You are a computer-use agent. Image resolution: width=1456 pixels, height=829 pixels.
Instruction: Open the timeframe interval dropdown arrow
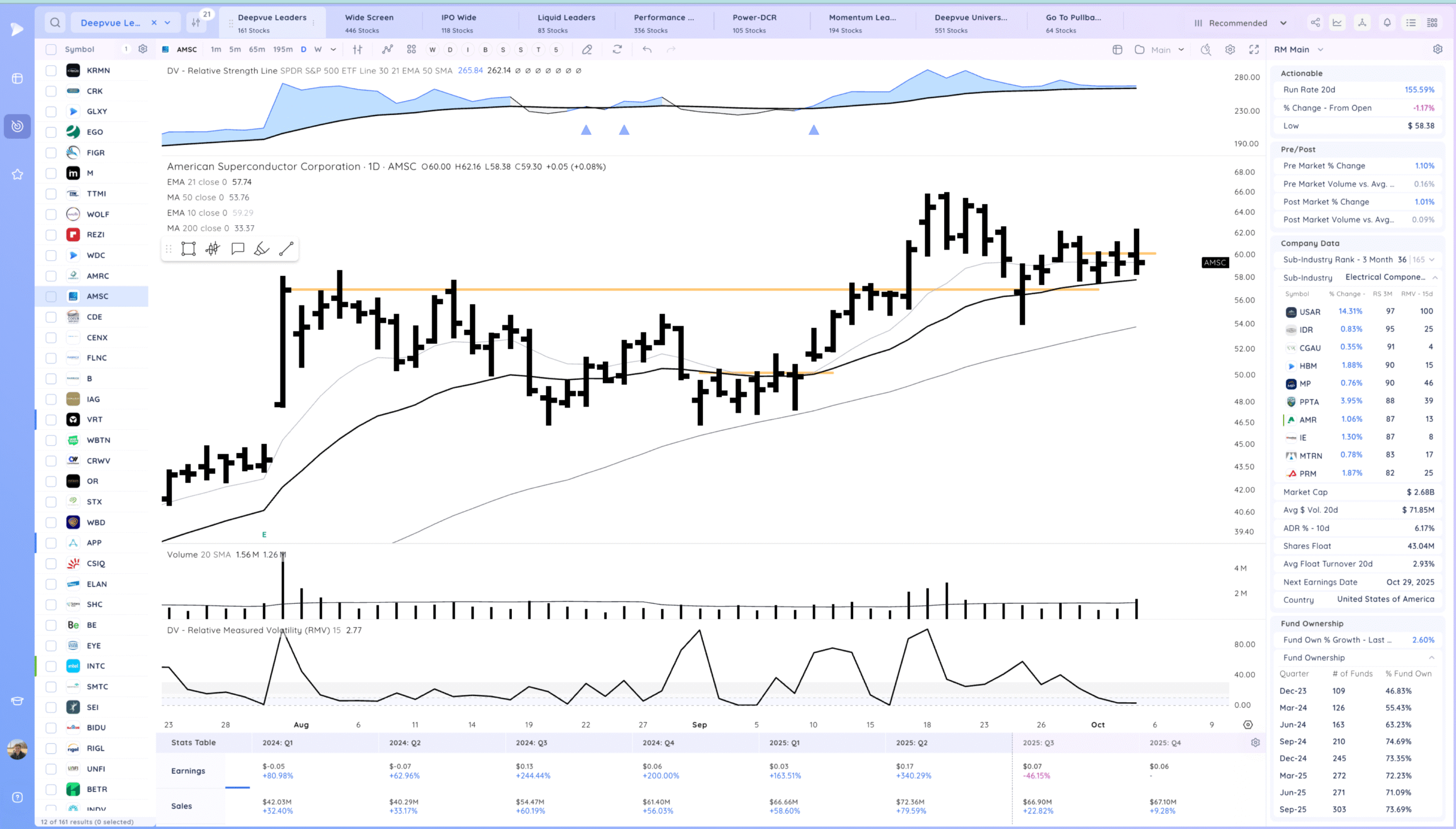334,49
